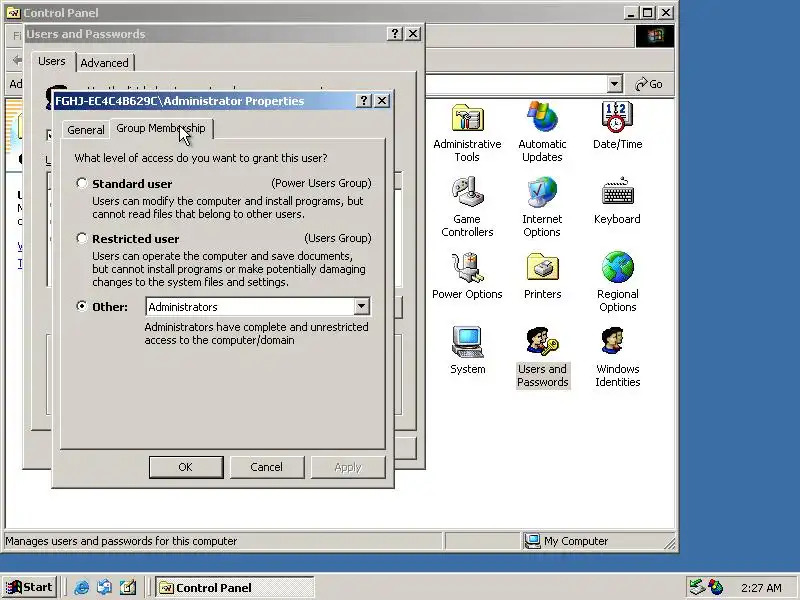This screenshot has height=600, width=800.
Task: Click Administrator Properties help question button
Action: coord(363,101)
